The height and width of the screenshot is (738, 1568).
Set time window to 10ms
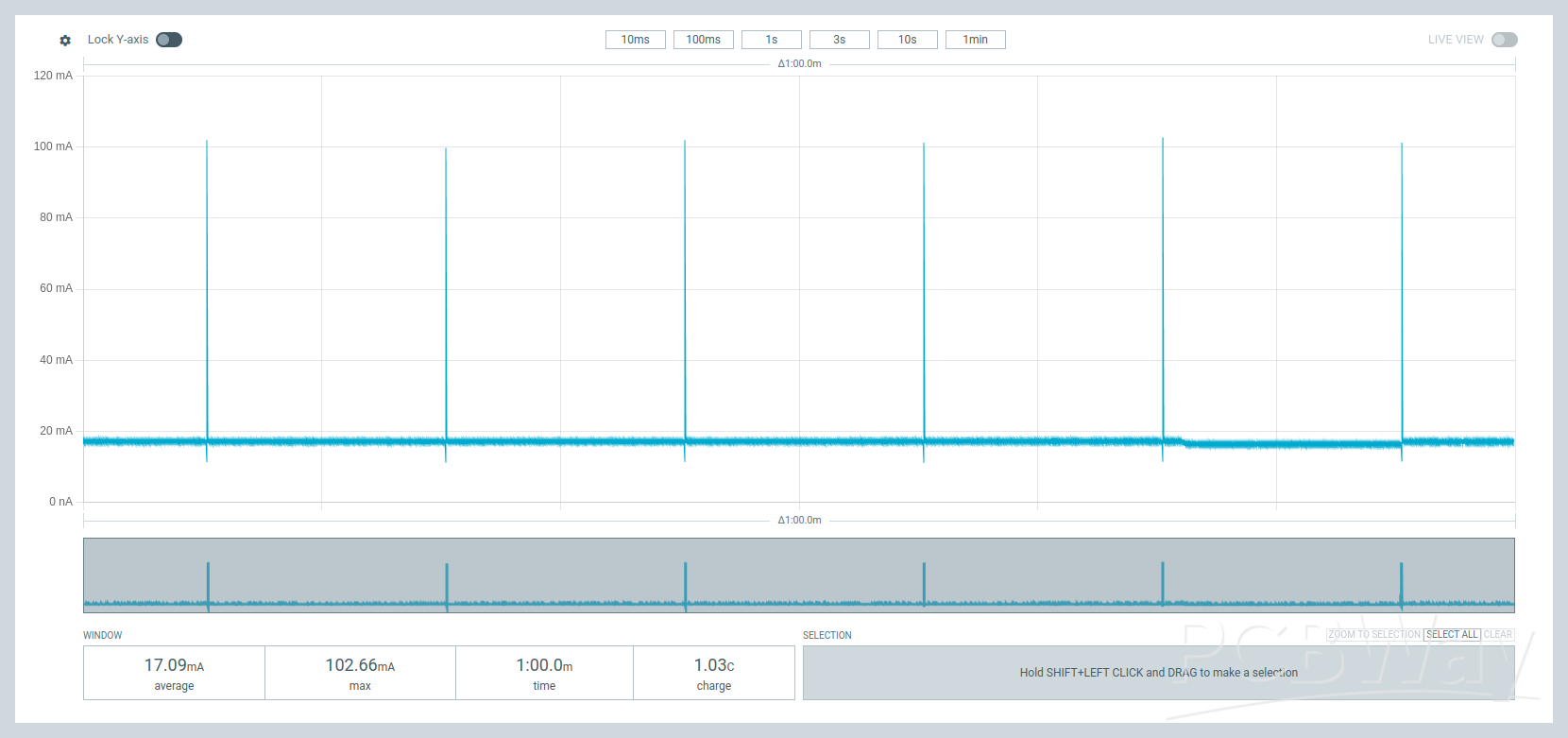pyautogui.click(x=635, y=40)
